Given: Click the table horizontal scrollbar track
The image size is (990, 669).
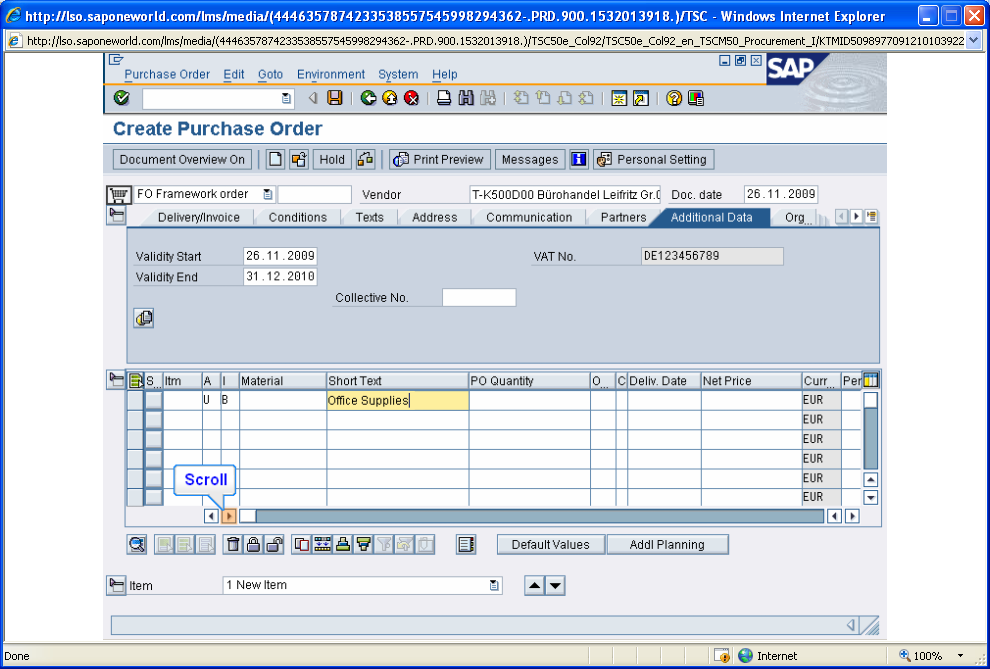Looking at the screenshot, I should [x=540, y=516].
